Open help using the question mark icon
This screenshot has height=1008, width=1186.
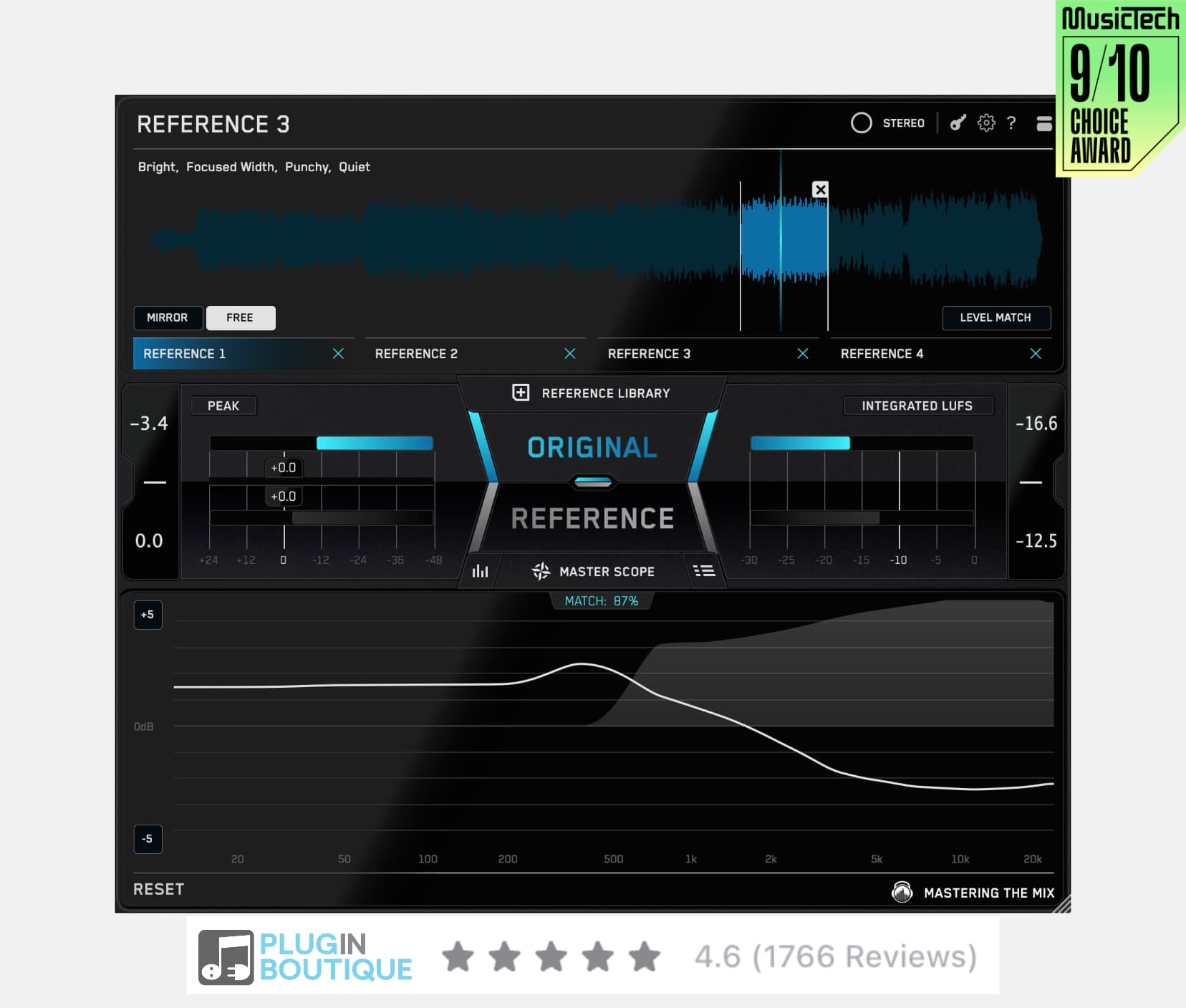point(1013,123)
